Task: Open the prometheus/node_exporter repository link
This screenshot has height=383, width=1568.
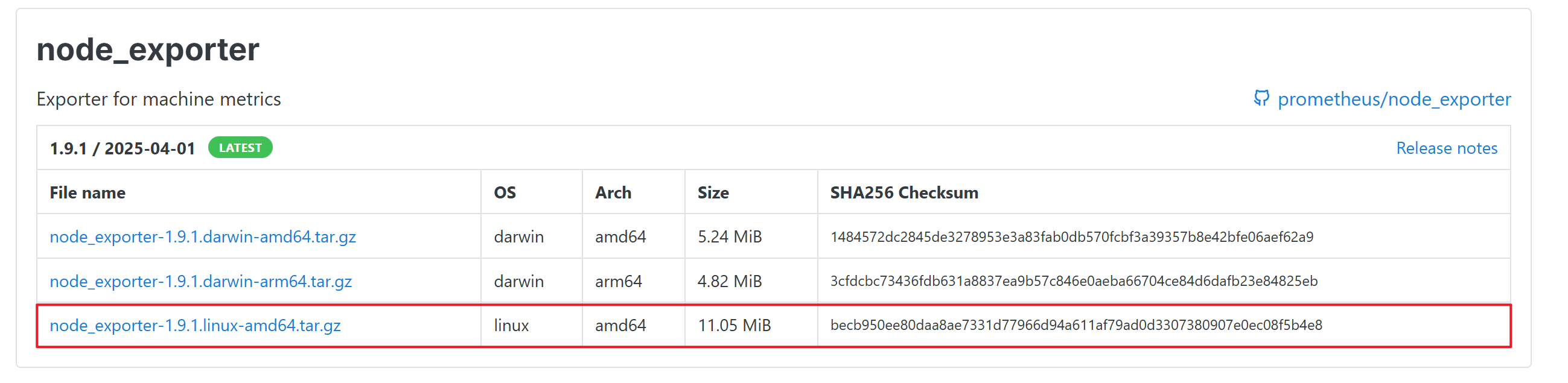Action: 1394,99
